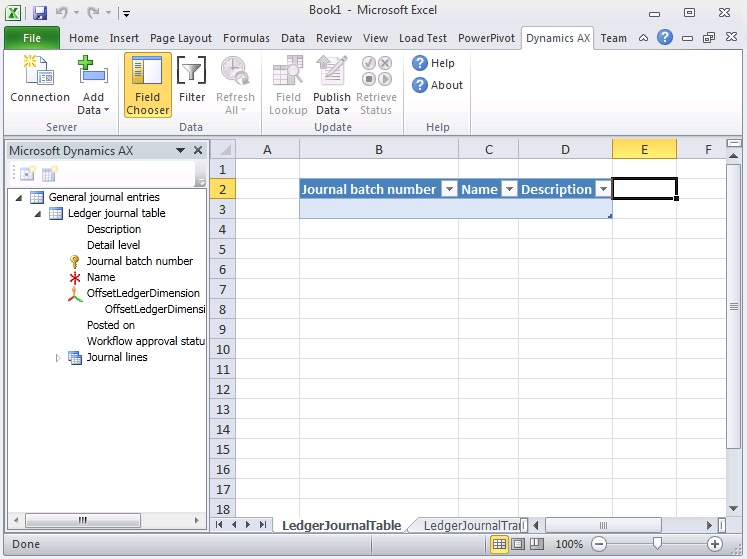Save the workbook from Quick Access toolbar
This screenshot has width=747, height=559.
pyautogui.click(x=40, y=12)
